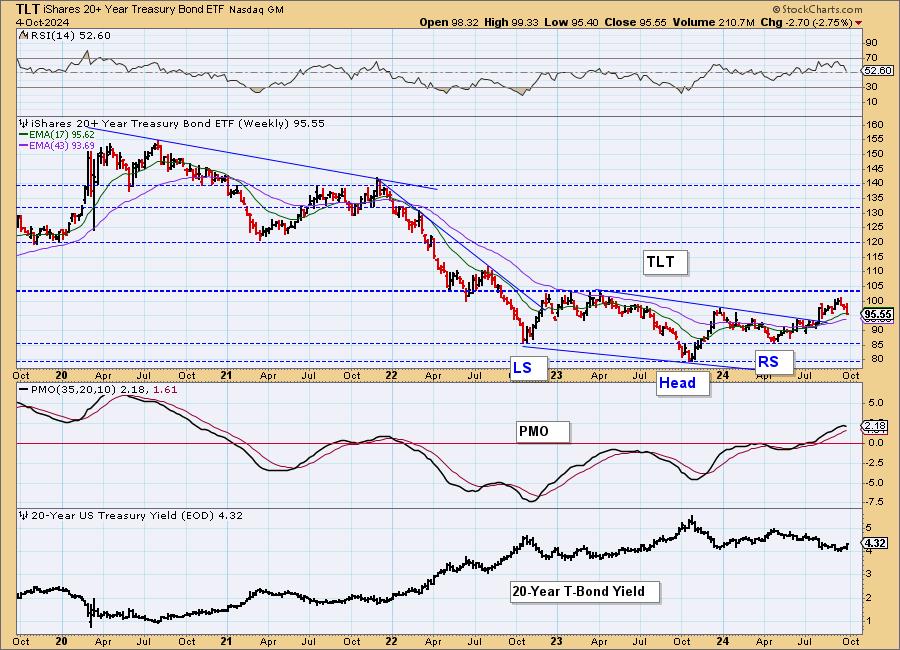Click the 95.55 price tag on axis
The width and height of the screenshot is (900, 650).
point(878,315)
